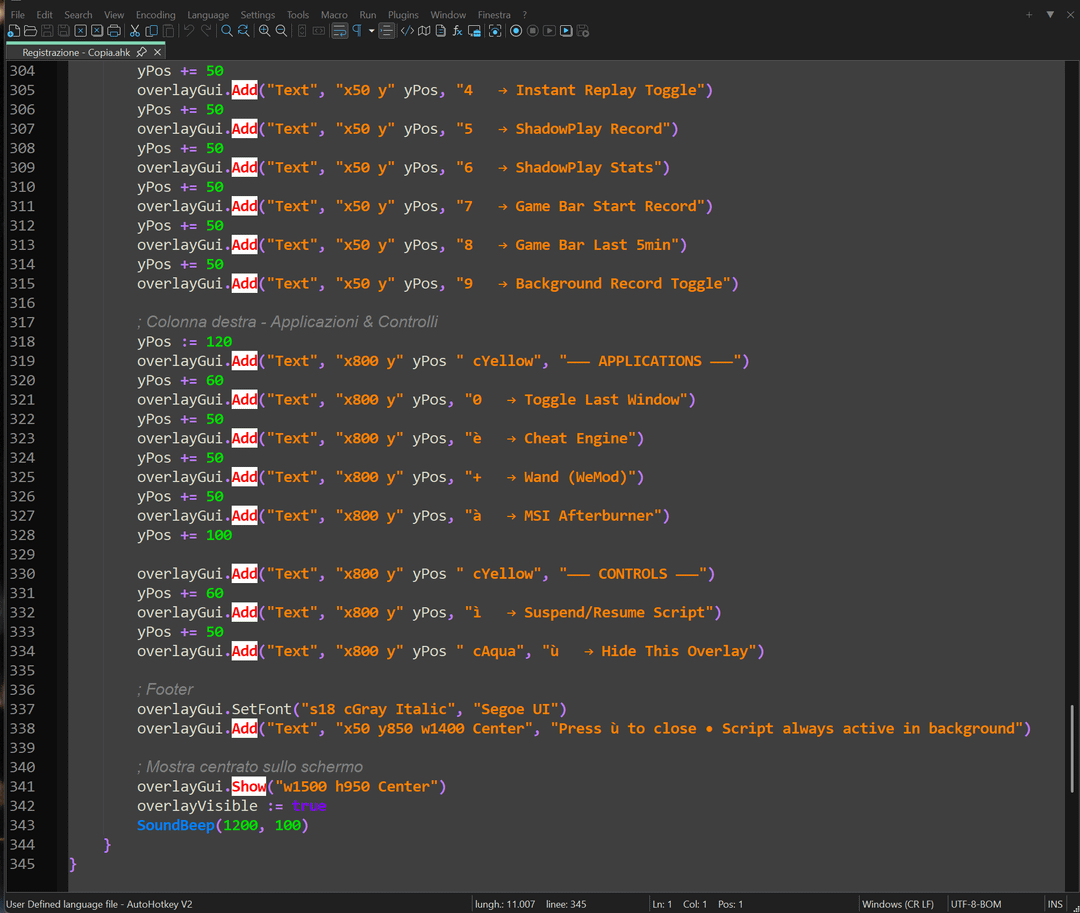Open the Plugins menu
This screenshot has height=913, width=1080.
403,15
